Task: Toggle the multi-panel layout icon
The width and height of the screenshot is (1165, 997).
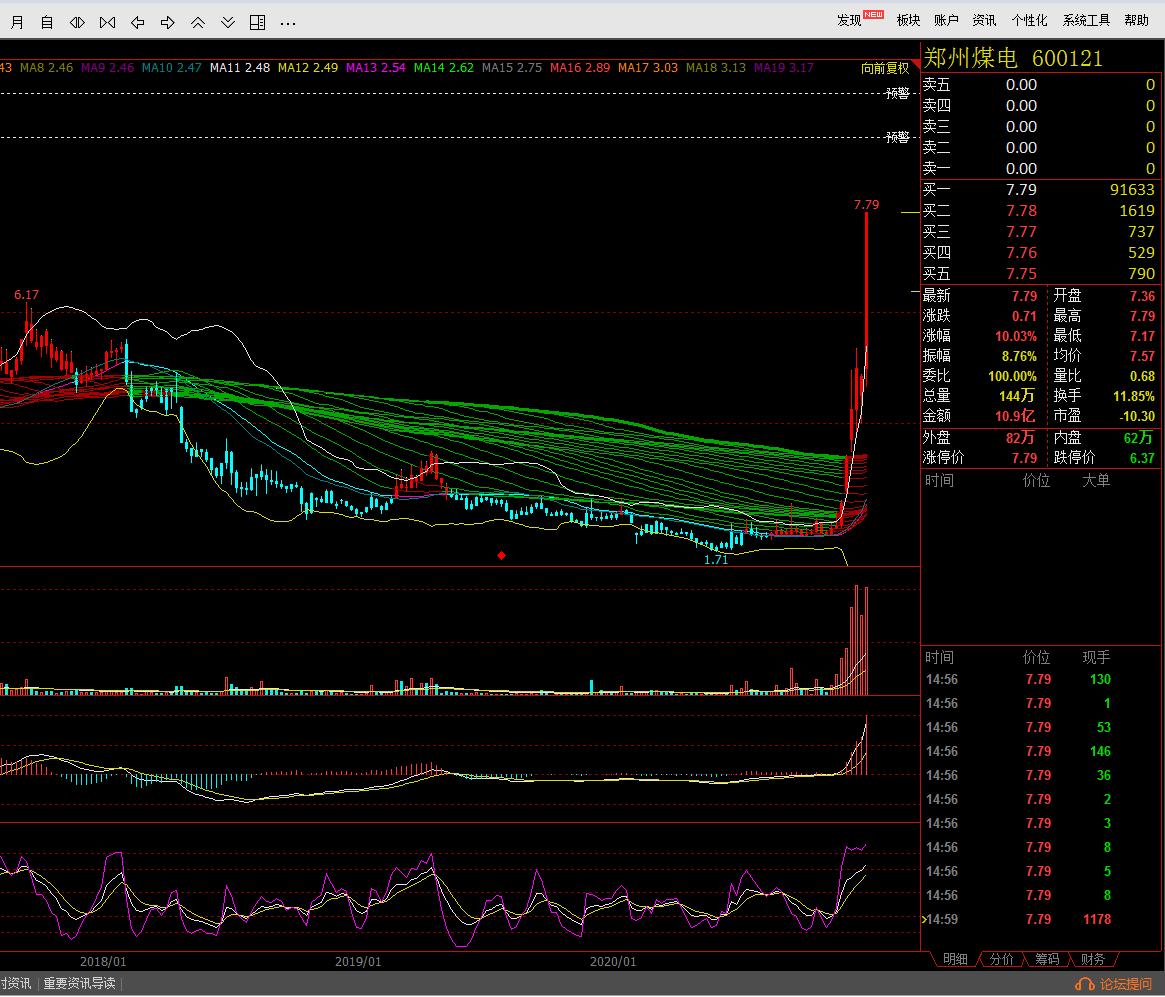Action: click(x=258, y=22)
